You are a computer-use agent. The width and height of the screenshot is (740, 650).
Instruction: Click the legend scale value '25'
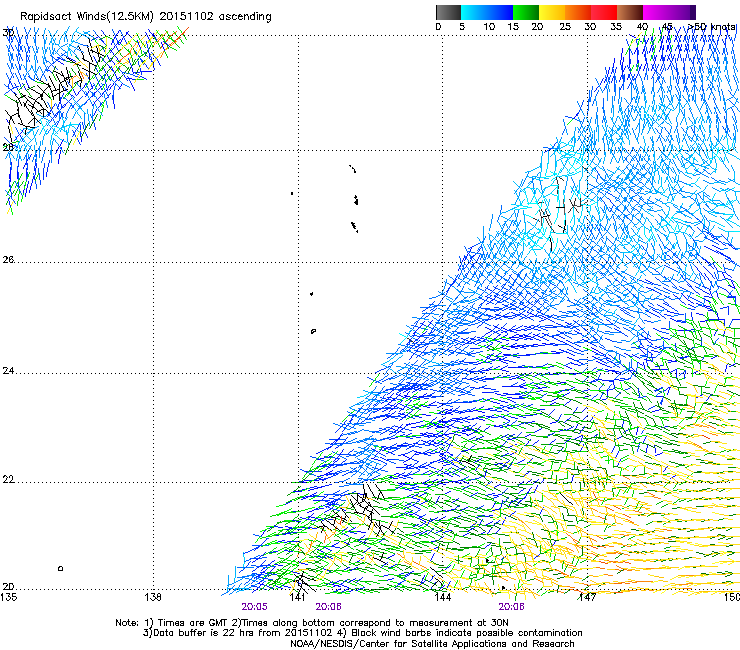pos(565,27)
